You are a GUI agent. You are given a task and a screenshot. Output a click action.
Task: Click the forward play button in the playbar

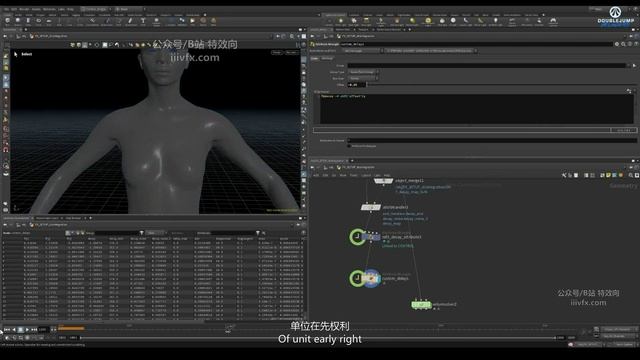coord(27,329)
